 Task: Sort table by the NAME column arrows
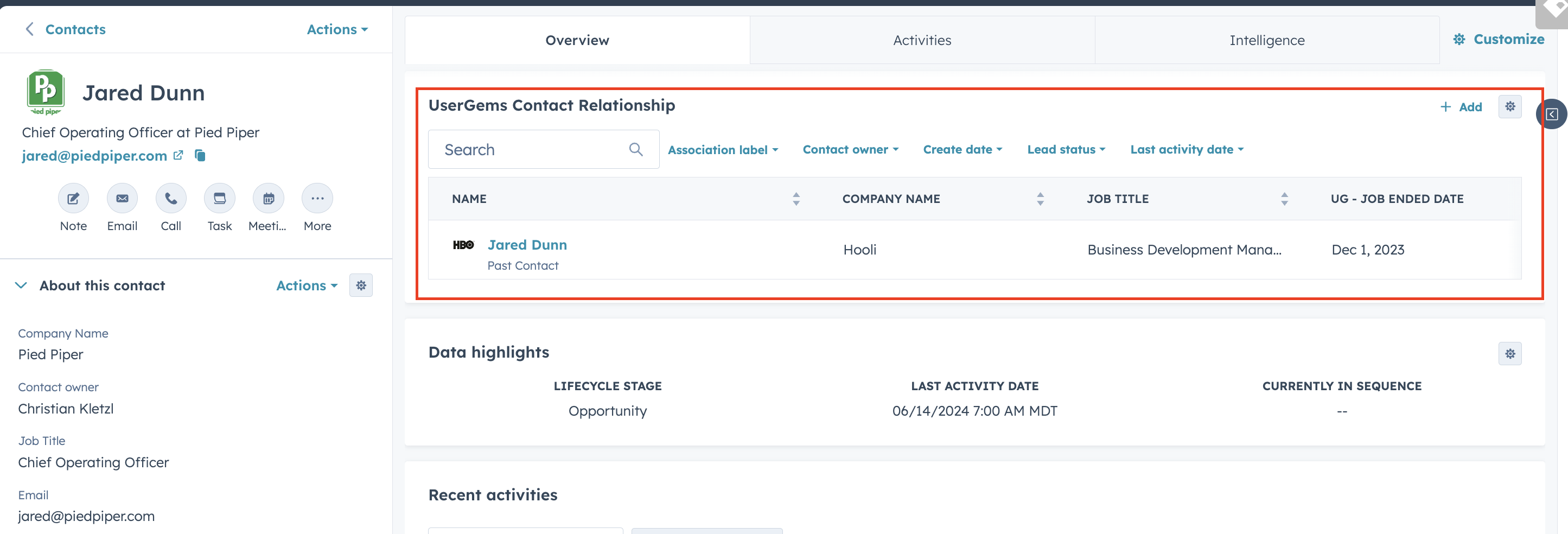coord(795,199)
